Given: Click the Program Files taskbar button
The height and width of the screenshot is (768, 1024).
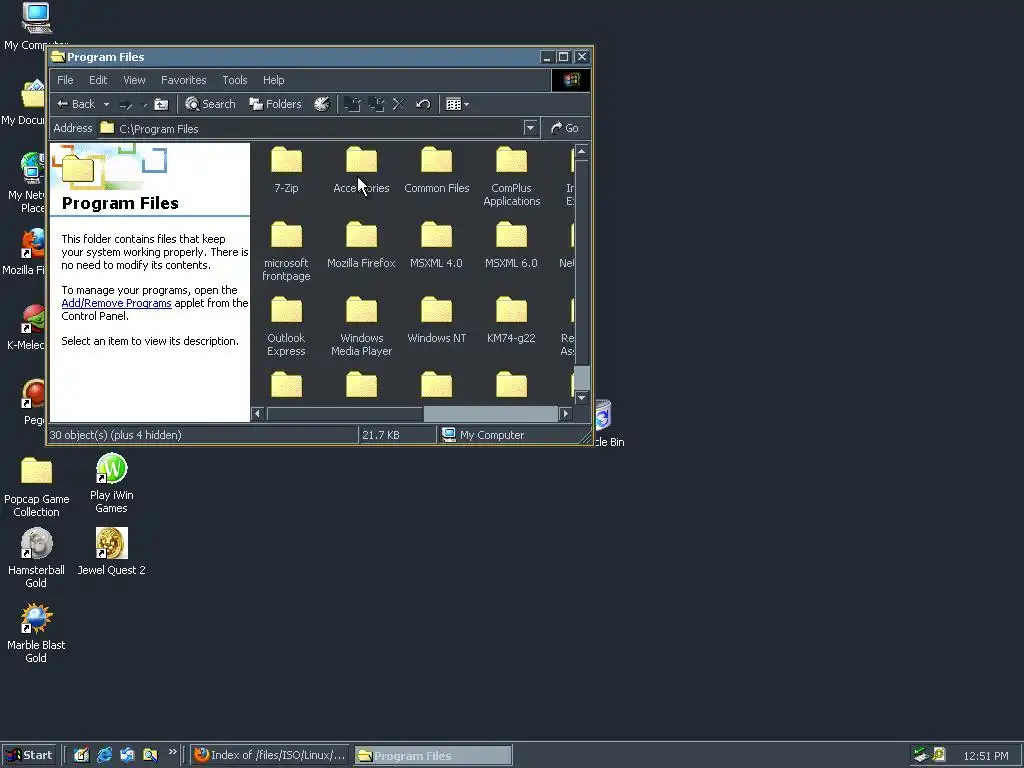Looking at the screenshot, I should [433, 756].
